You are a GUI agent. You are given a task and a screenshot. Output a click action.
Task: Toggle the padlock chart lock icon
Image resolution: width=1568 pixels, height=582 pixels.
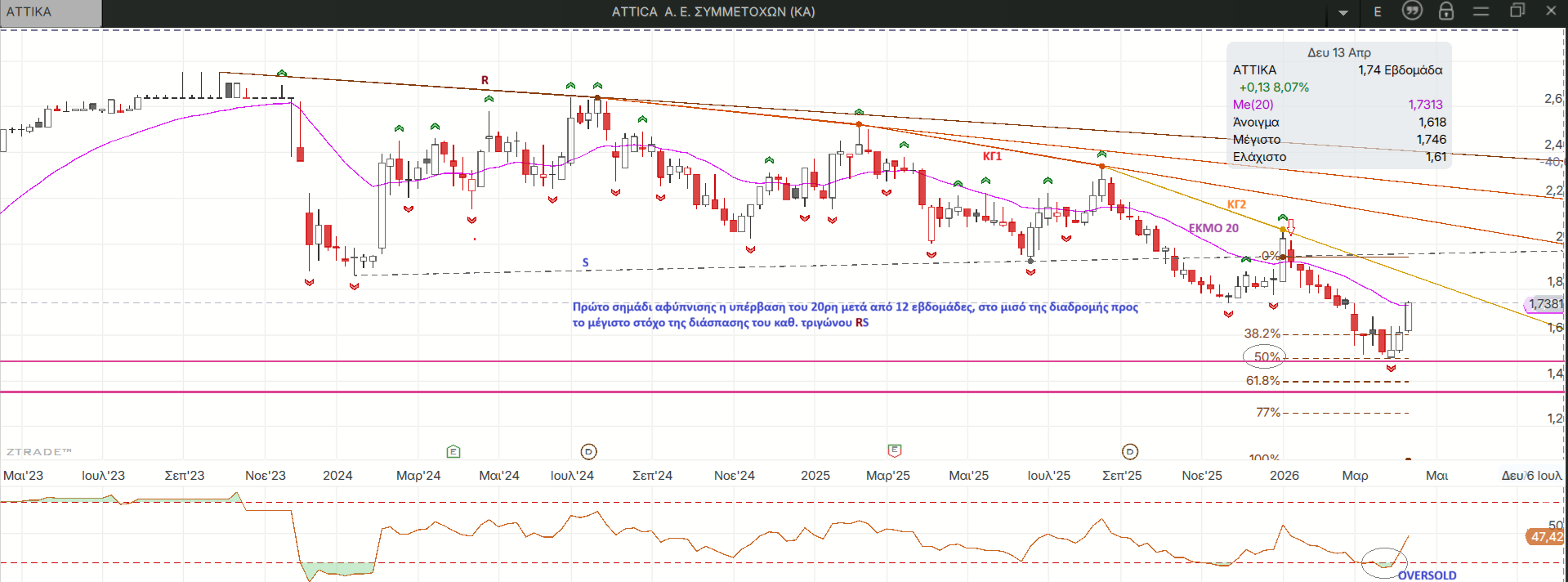pos(1446,11)
